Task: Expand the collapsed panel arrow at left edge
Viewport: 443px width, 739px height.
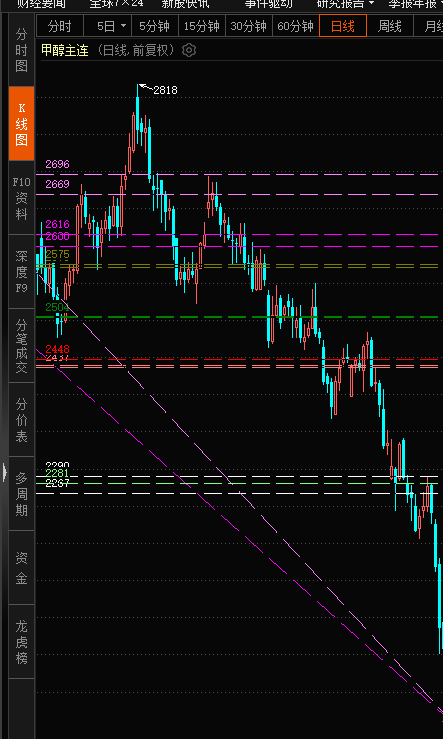Action: (x=4, y=471)
